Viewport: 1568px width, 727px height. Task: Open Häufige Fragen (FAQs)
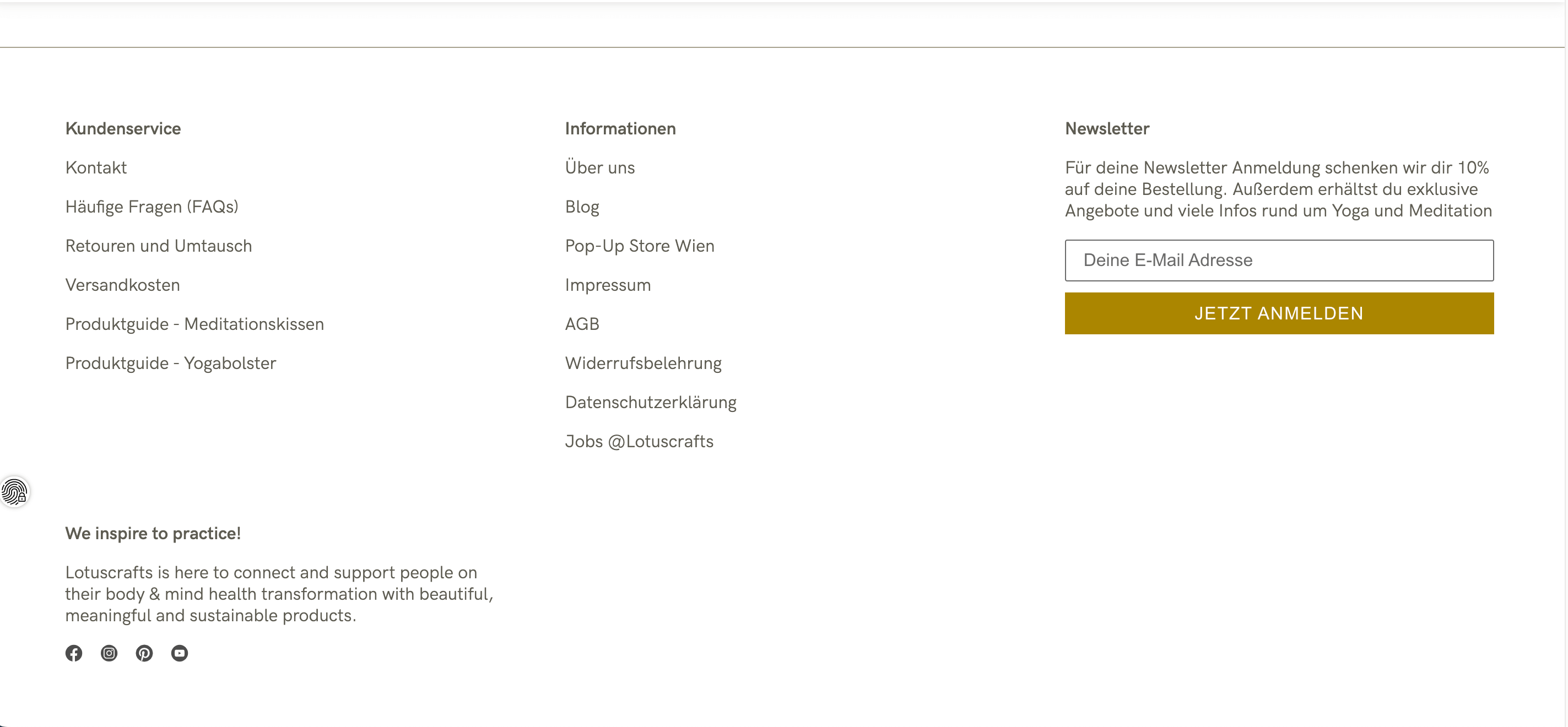[x=152, y=207]
